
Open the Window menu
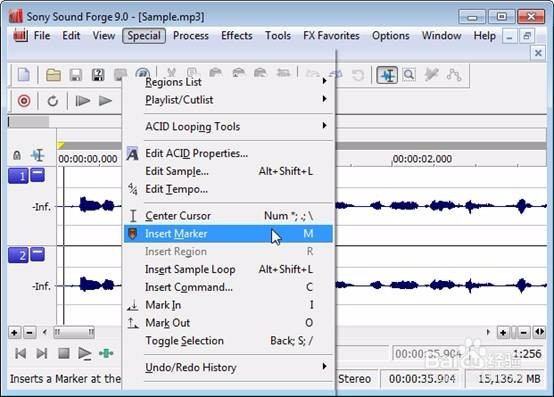(x=441, y=36)
